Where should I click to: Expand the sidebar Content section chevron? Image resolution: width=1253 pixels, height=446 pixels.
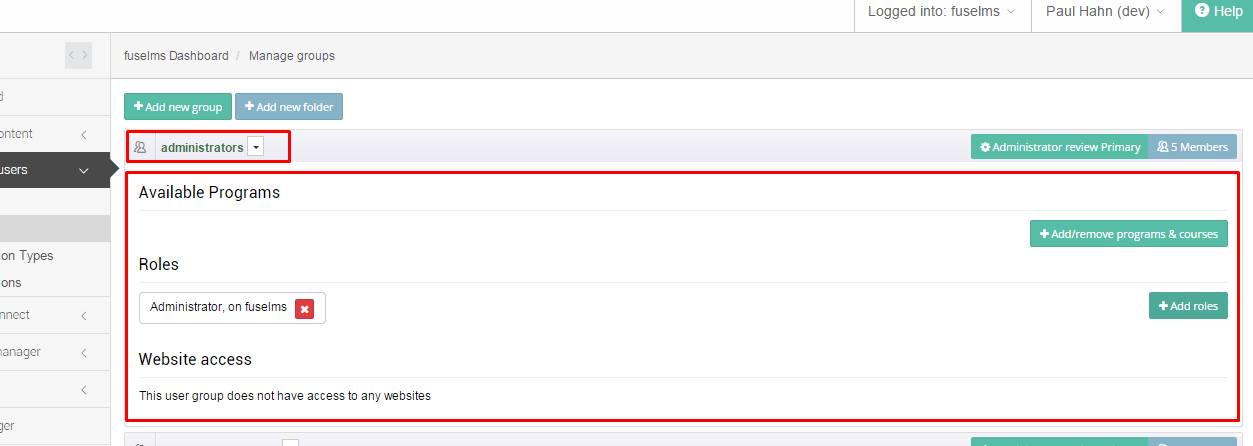(84, 134)
